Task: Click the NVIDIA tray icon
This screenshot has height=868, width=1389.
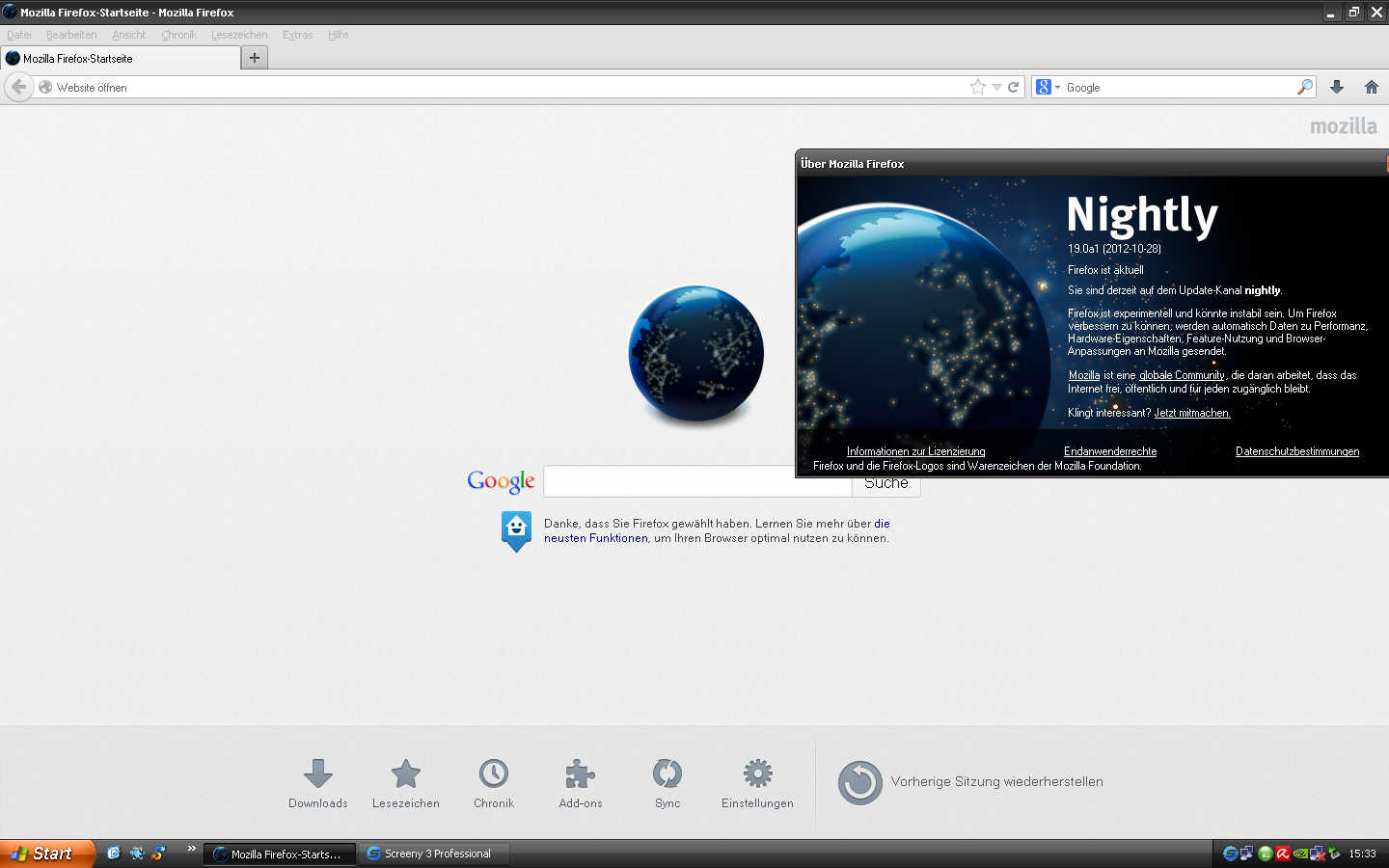Action: [x=1300, y=854]
